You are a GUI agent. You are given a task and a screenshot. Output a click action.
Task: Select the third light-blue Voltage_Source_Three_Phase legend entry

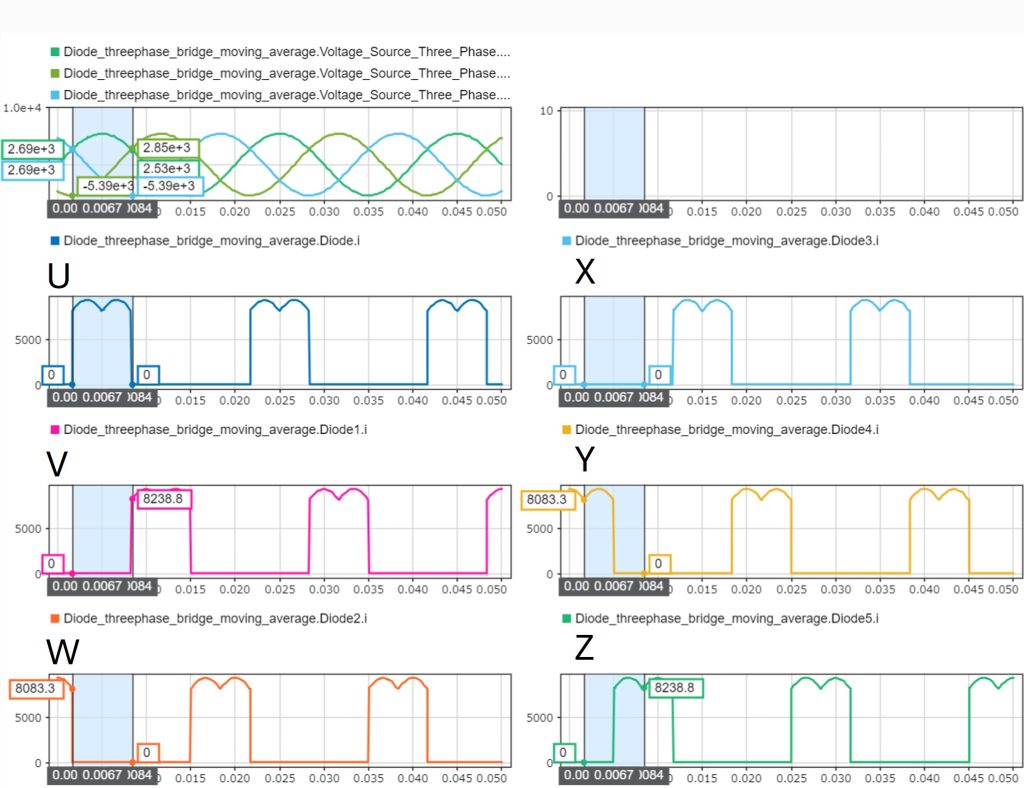286,94
